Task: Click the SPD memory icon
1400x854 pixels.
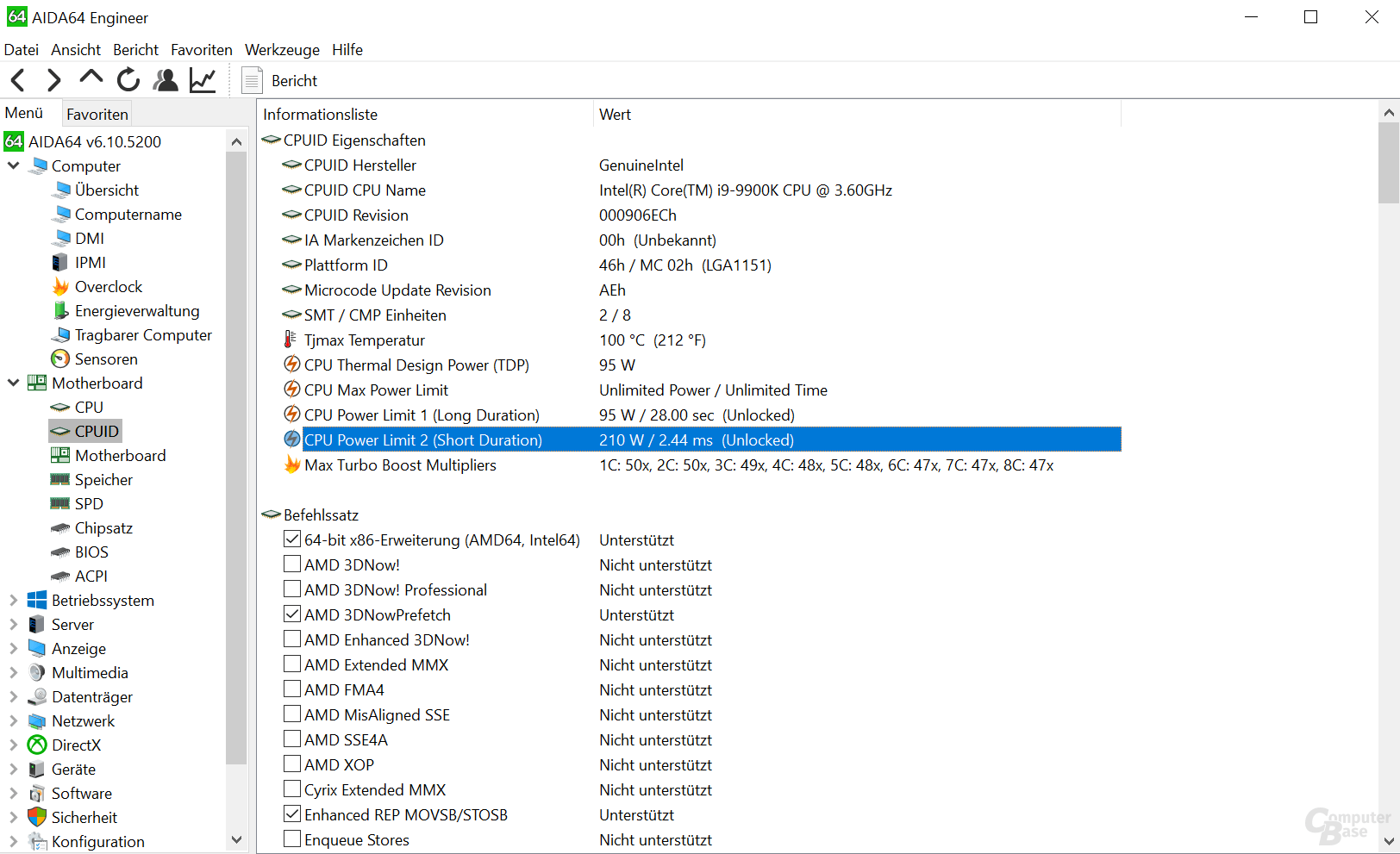Action: click(x=60, y=503)
